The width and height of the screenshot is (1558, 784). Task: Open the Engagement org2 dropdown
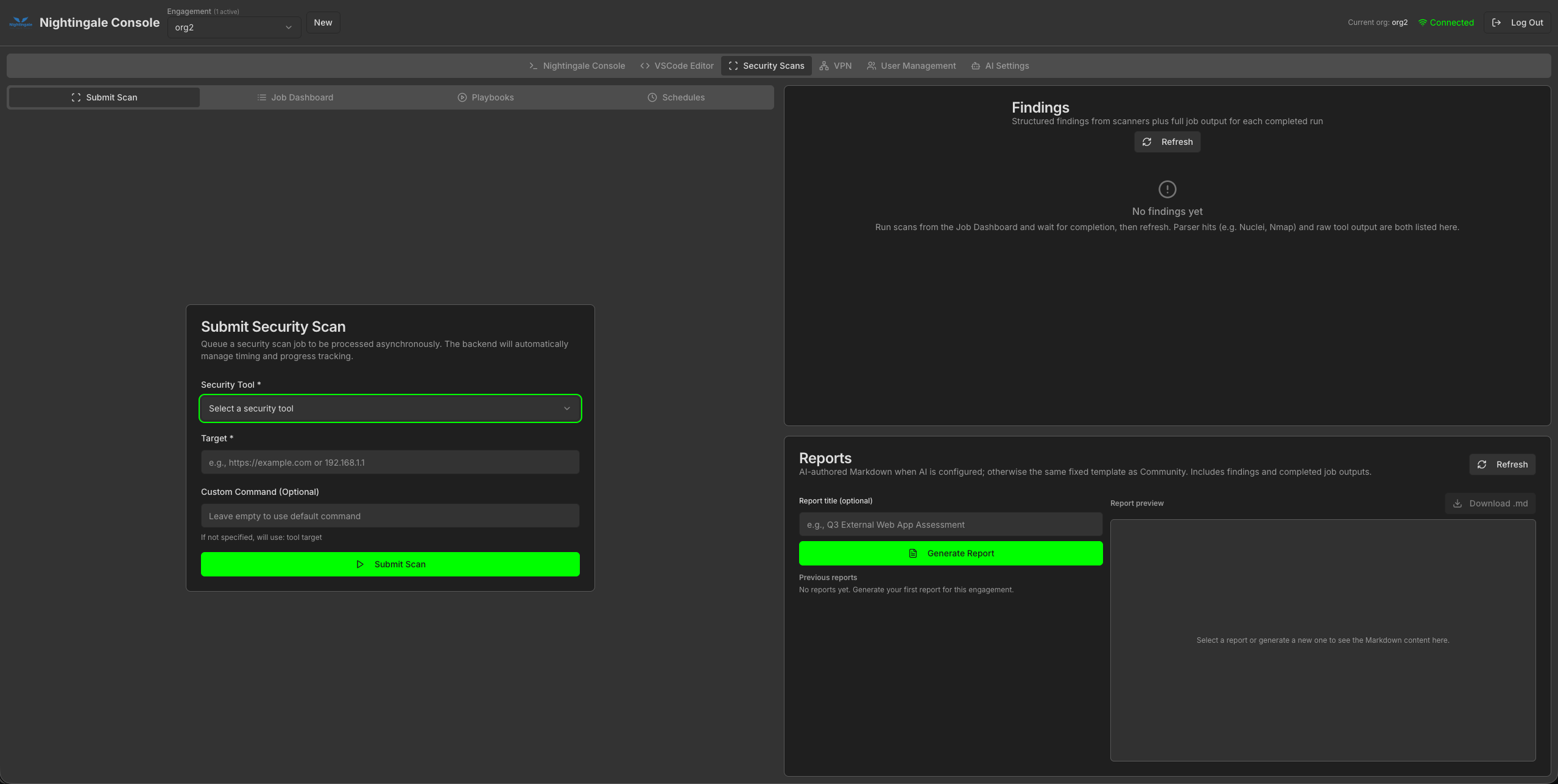point(234,27)
